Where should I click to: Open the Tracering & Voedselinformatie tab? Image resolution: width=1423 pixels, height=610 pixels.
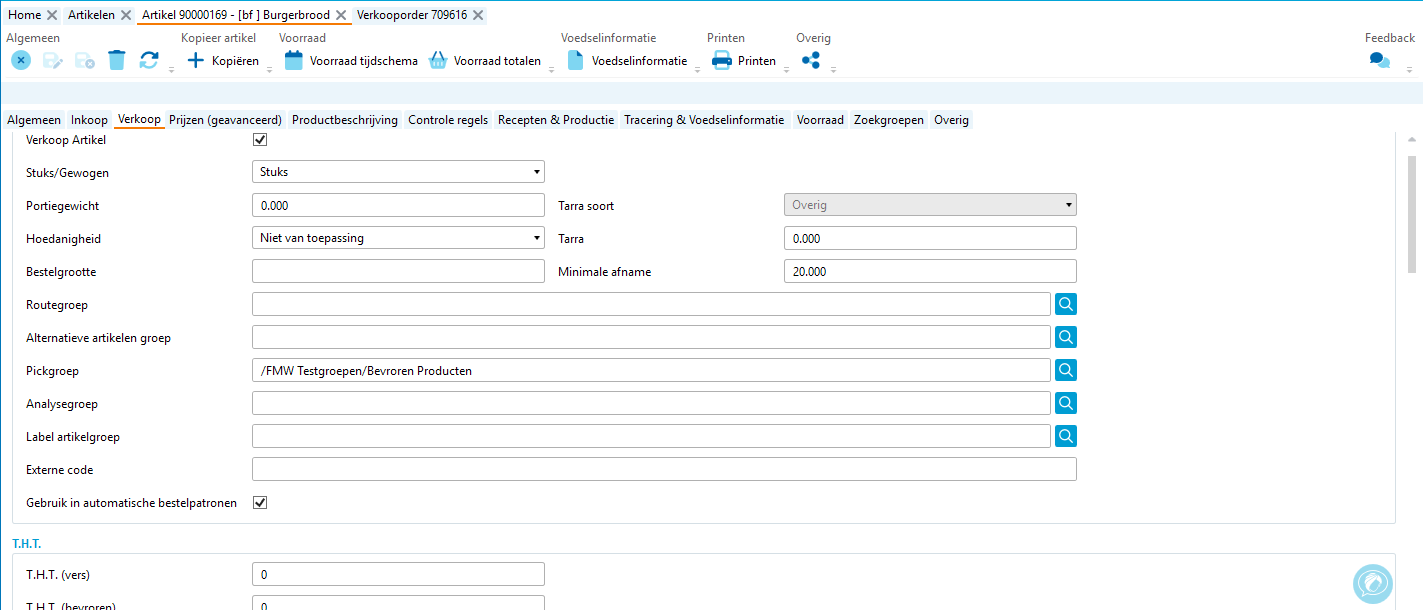(704, 120)
